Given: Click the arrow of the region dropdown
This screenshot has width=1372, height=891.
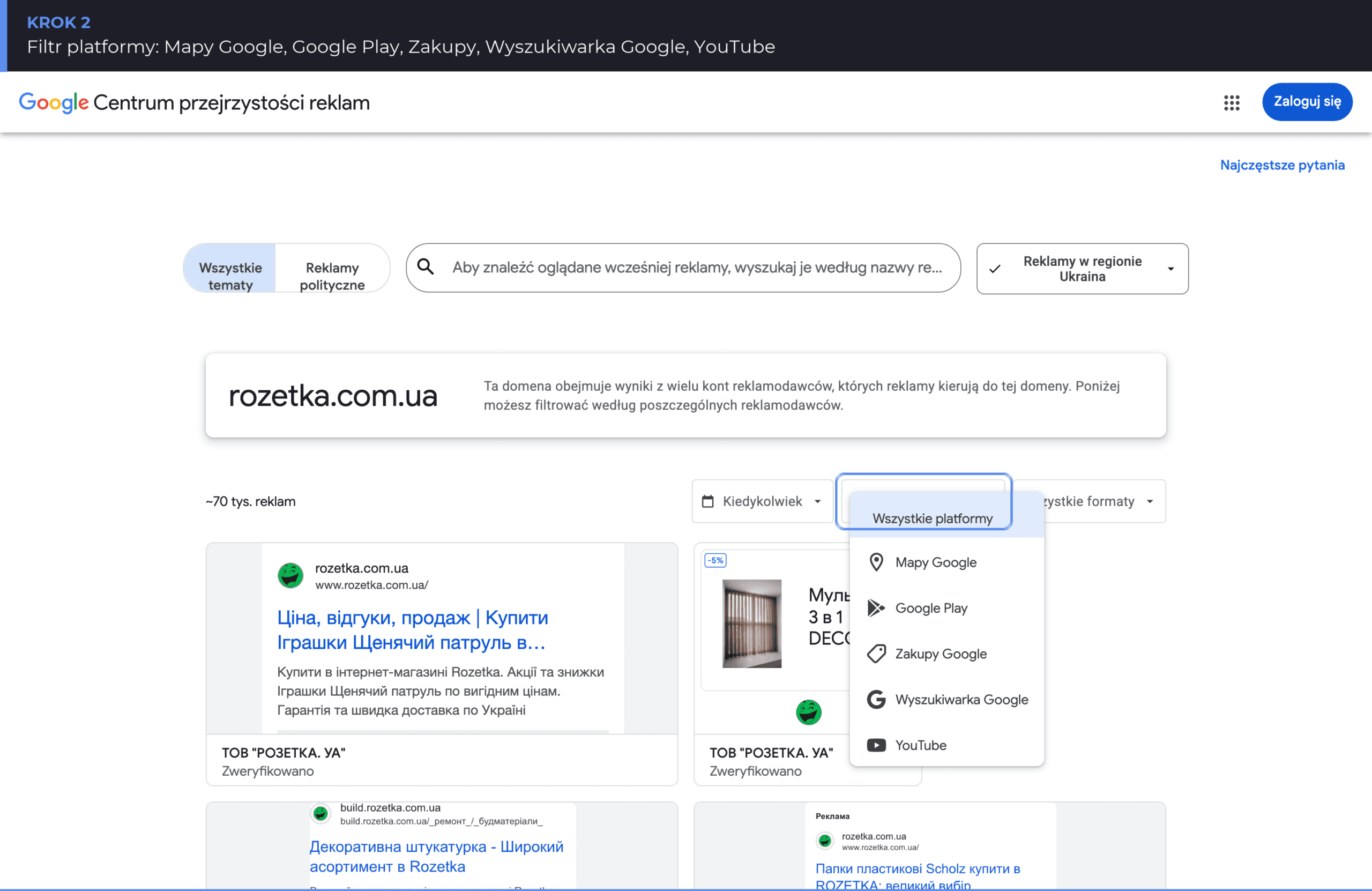Looking at the screenshot, I should point(1170,269).
